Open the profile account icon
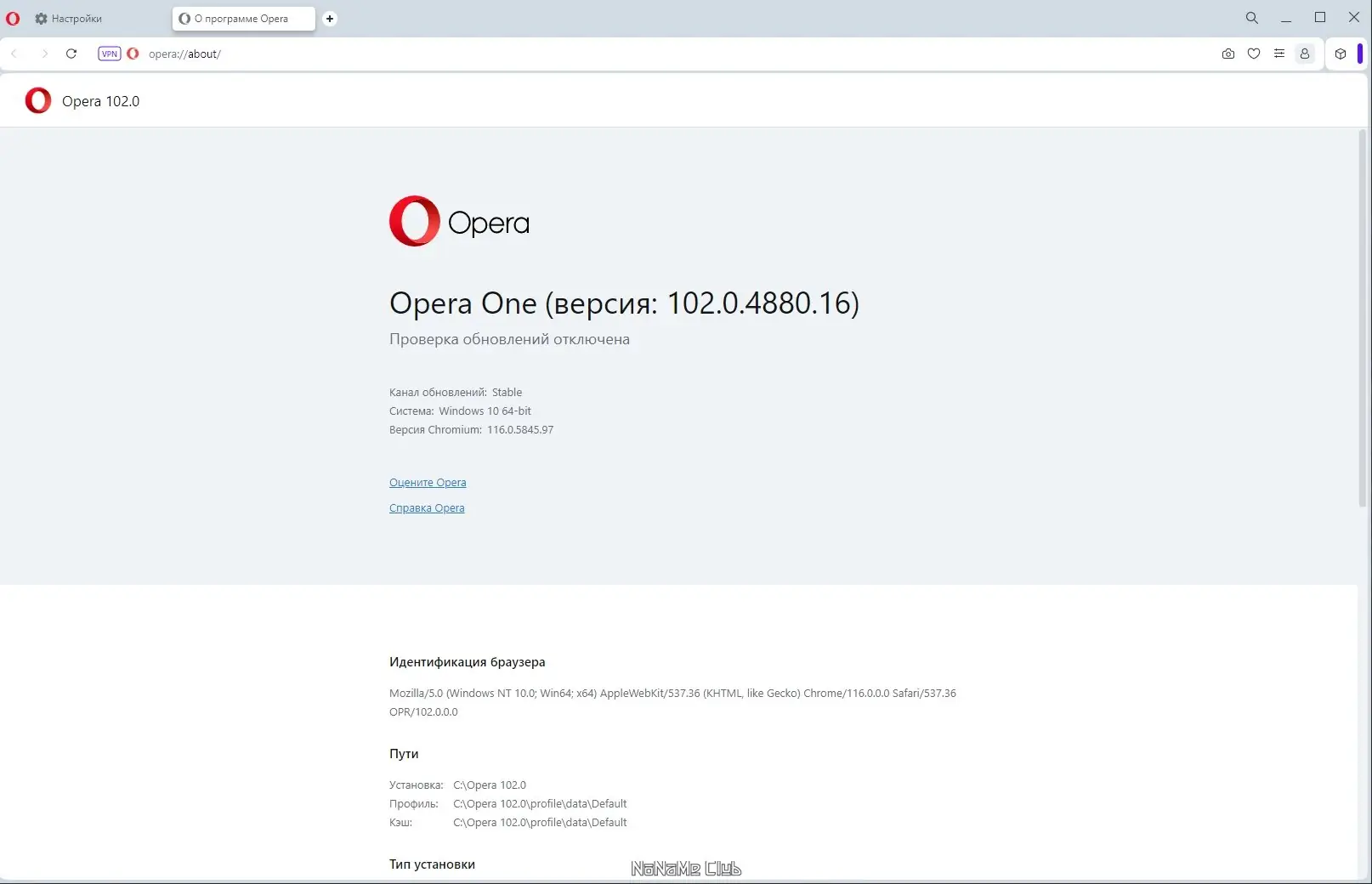This screenshot has height=884, width=1372. tap(1305, 54)
